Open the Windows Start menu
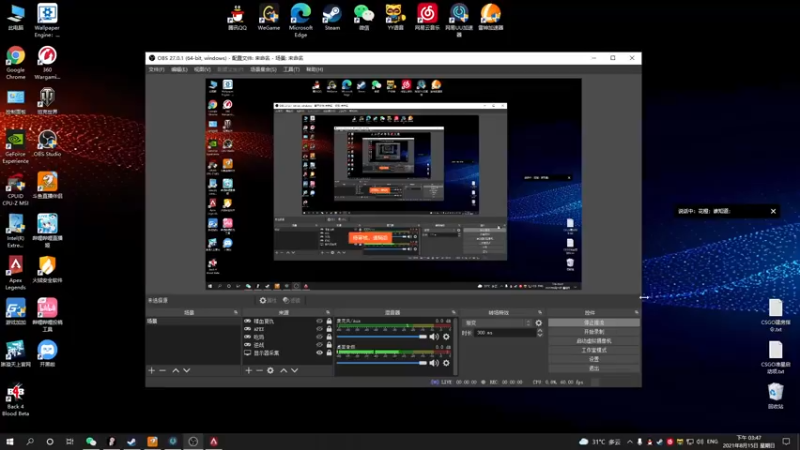 10,441
